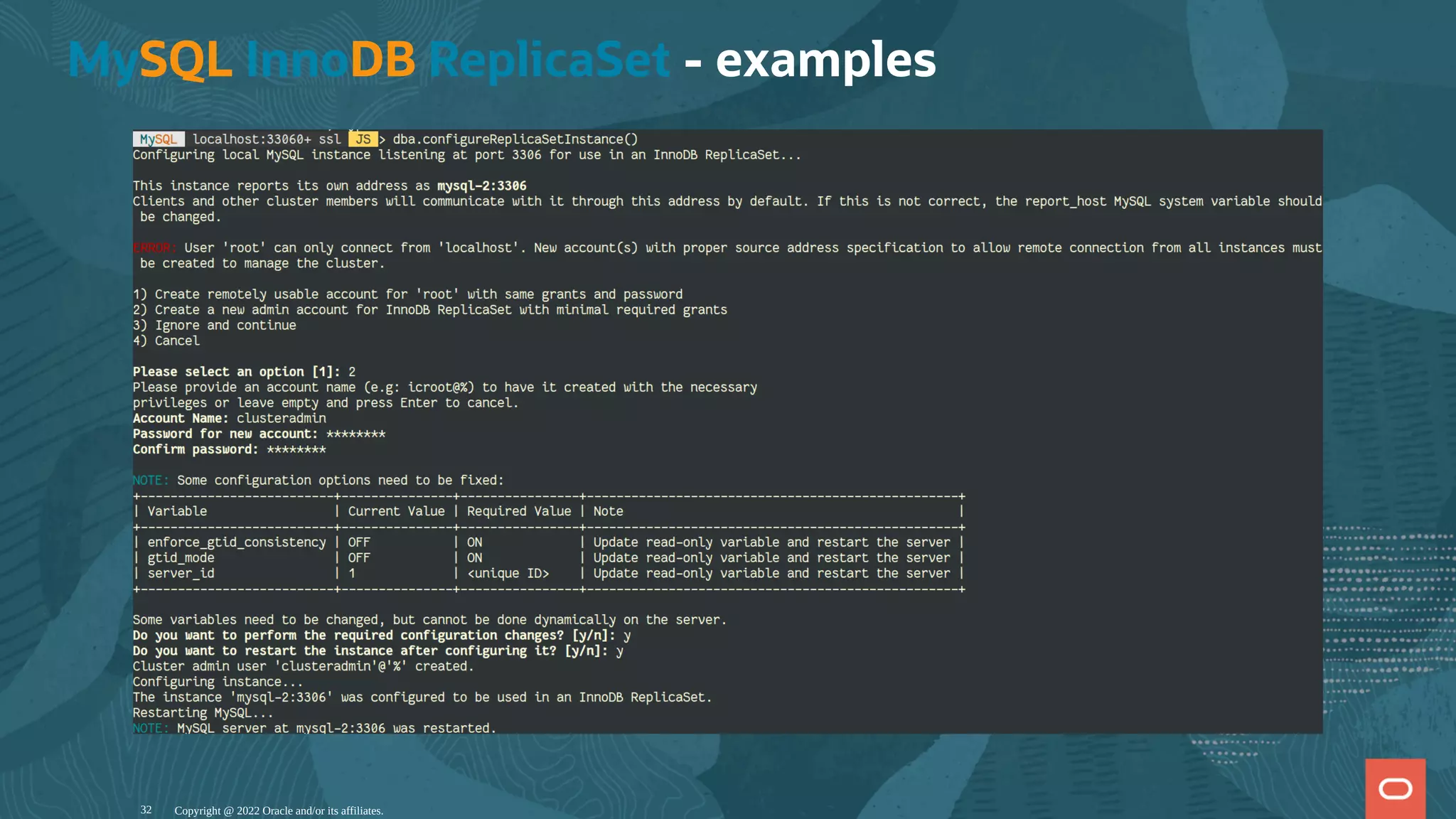The width and height of the screenshot is (1456, 819).
Task: Click the slide title 'MySQL InnoDB ReplicaSet - examples'
Action: pos(502,60)
